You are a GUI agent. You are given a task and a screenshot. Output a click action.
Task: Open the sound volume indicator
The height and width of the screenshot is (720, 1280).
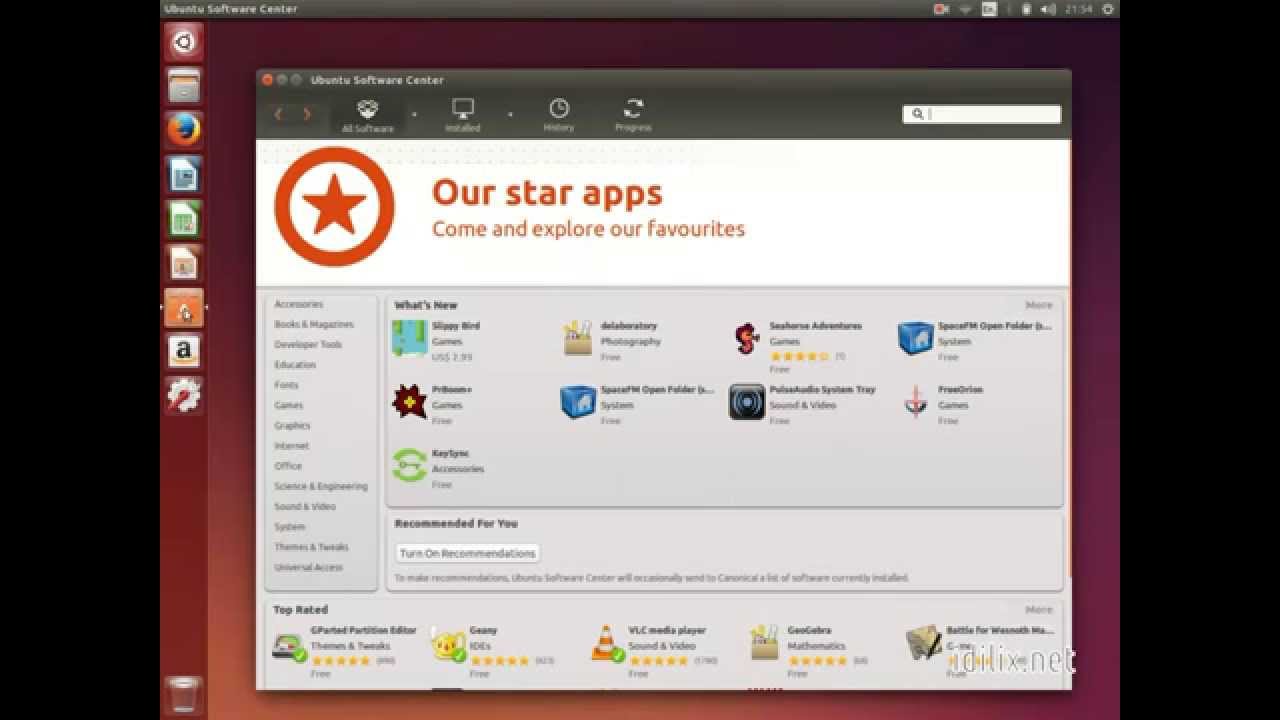pyautogui.click(x=1048, y=9)
